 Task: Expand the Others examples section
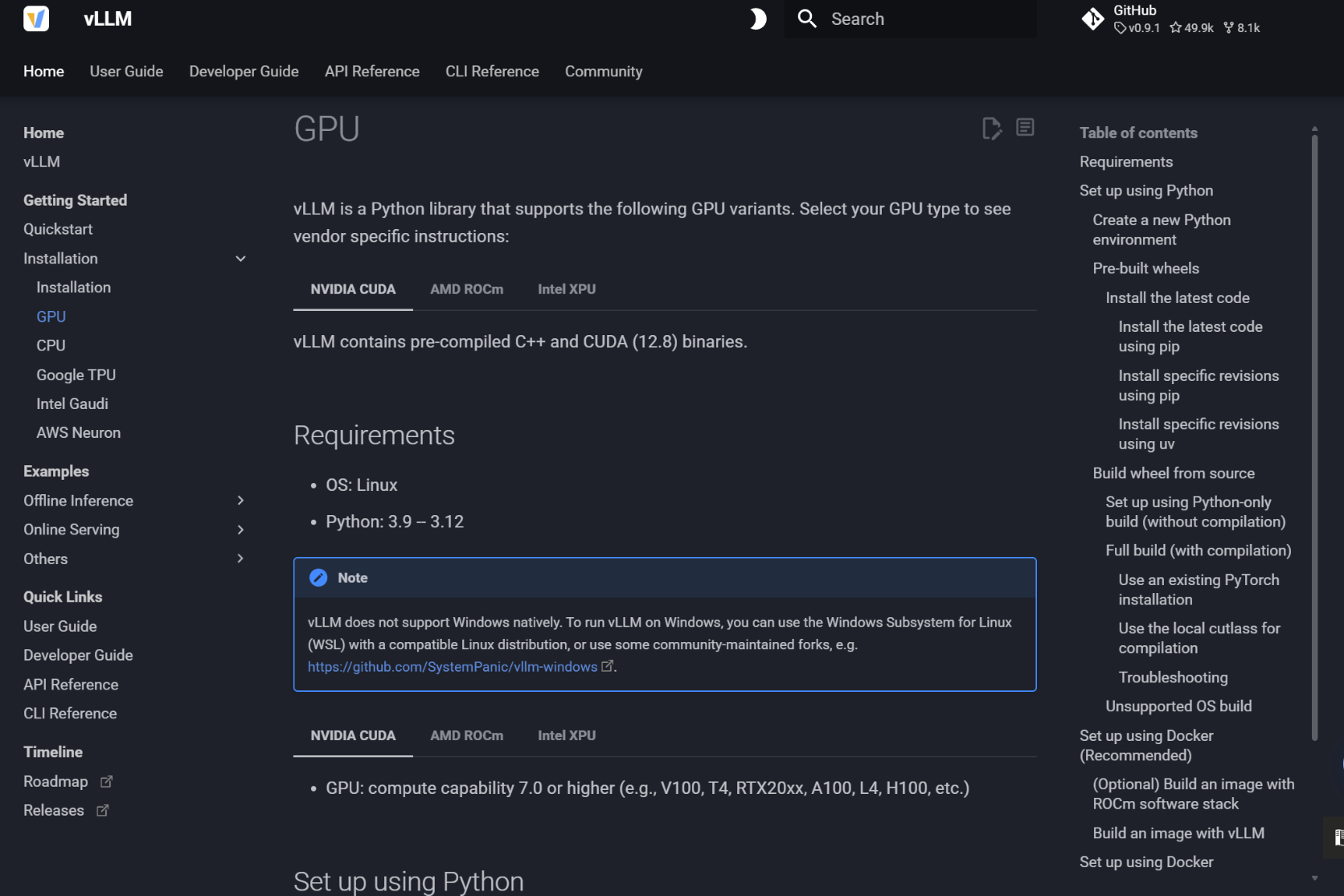click(240, 558)
